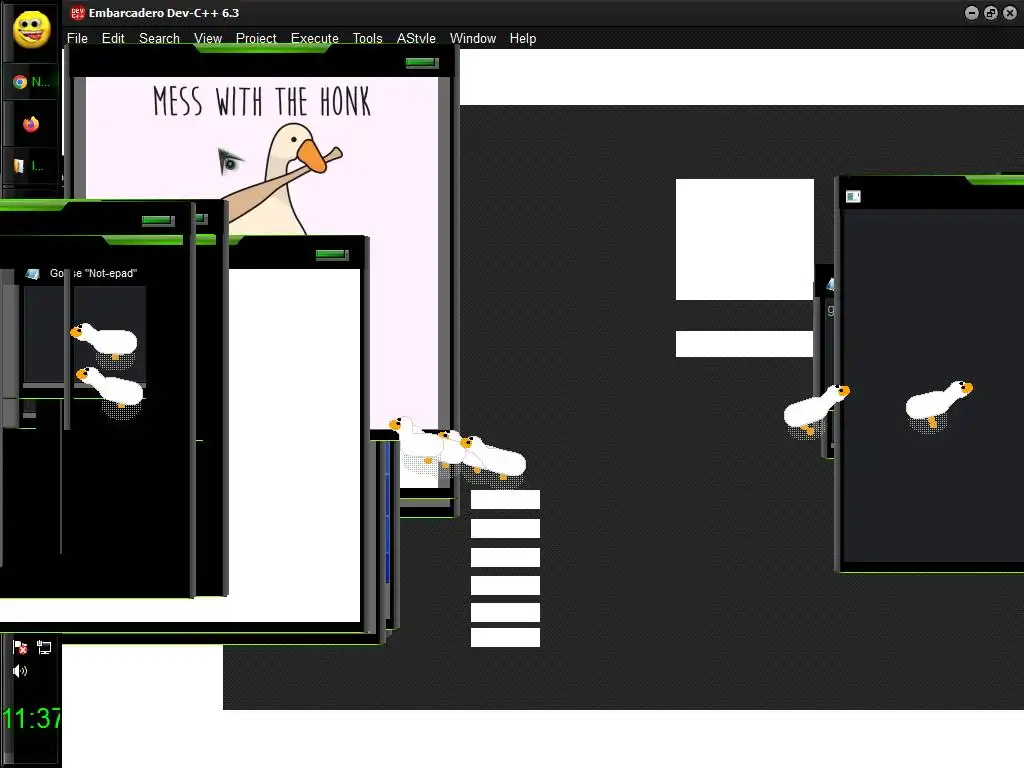Open the volume speaker tray icon
This screenshot has width=1024, height=768.
click(20, 671)
